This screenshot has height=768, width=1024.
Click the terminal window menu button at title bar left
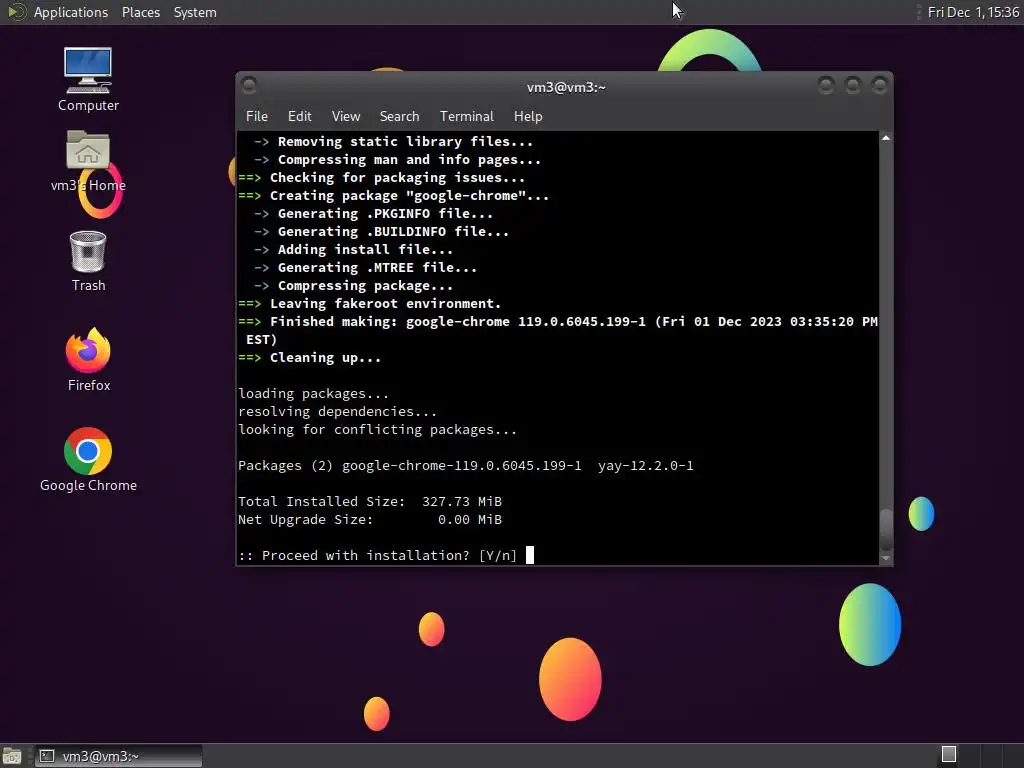click(x=249, y=85)
